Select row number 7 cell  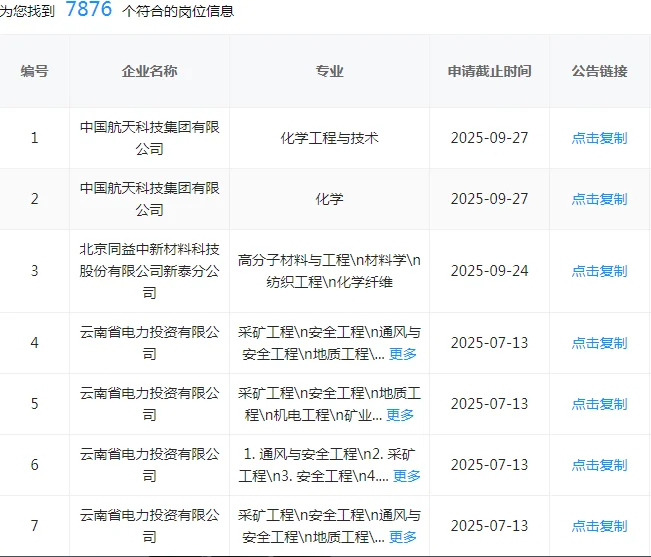(34, 526)
